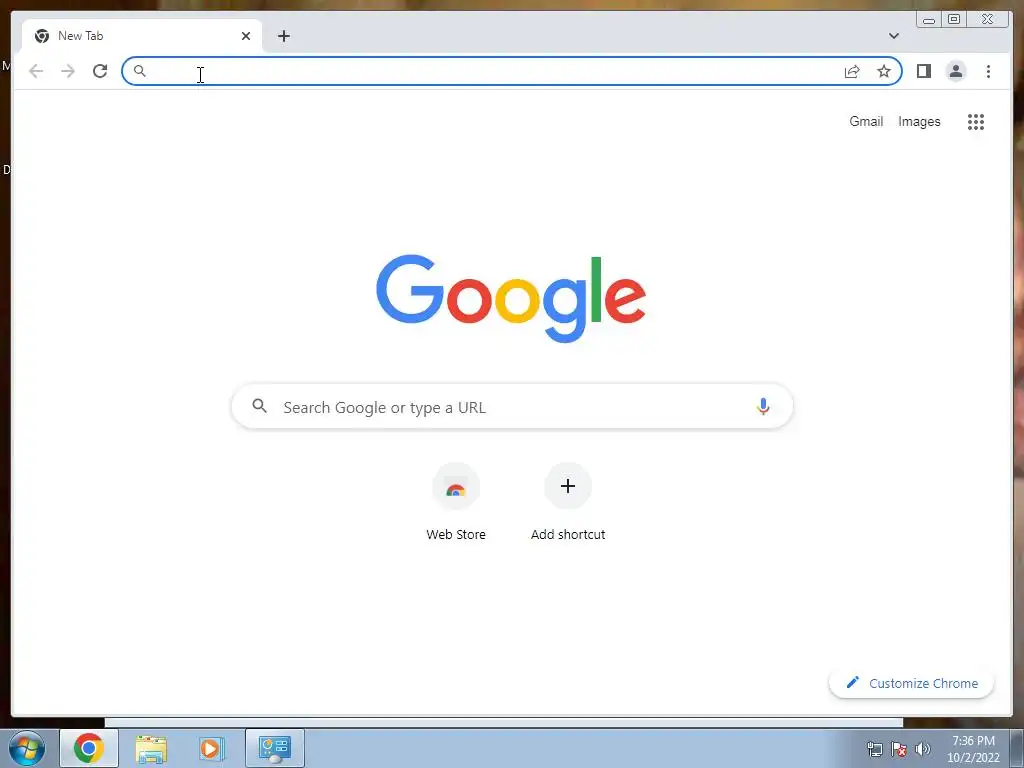Viewport: 1024px width, 768px height.
Task: Click the Google logo
Action: coord(511,298)
